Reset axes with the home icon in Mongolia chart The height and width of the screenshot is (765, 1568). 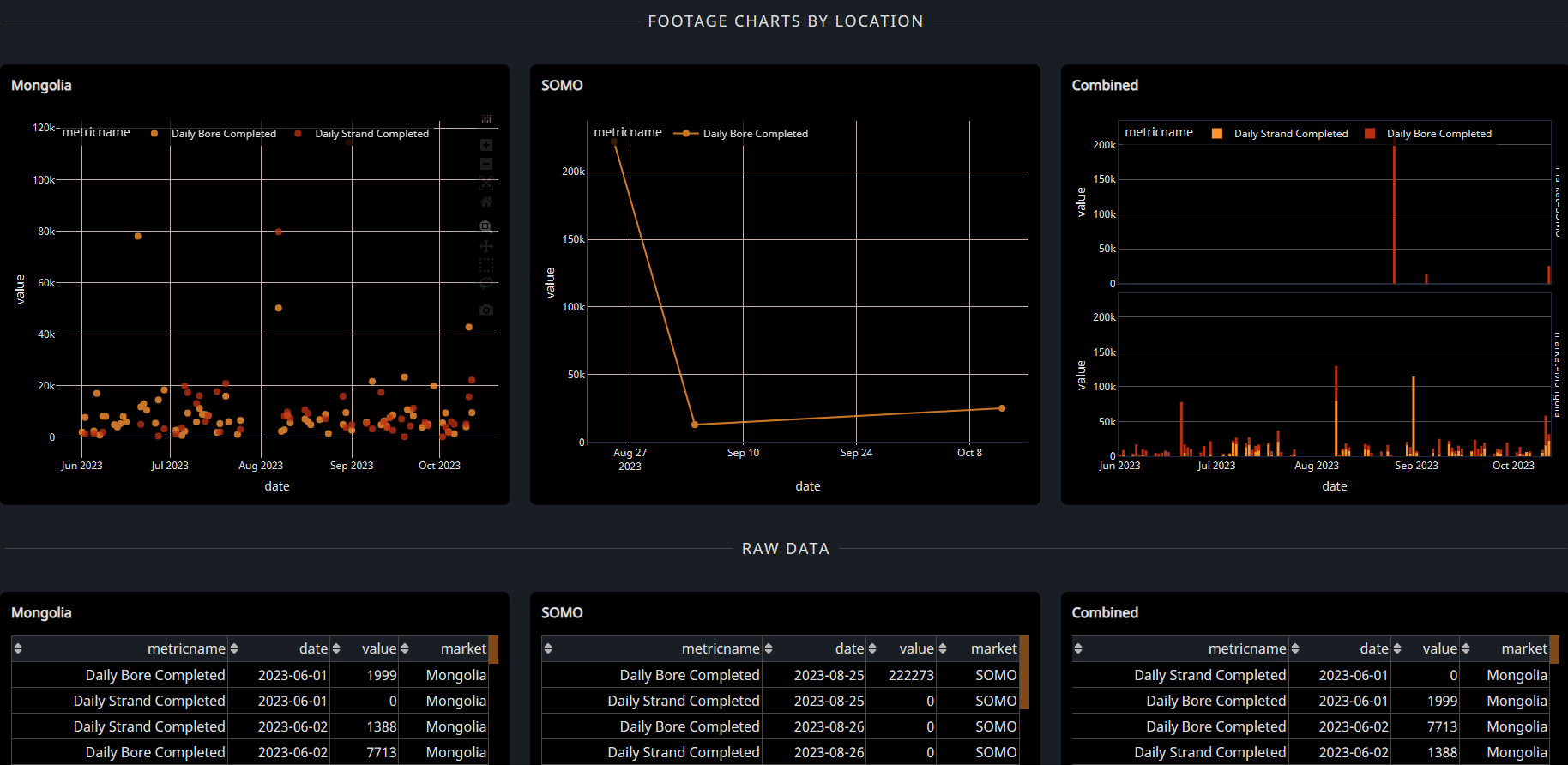(486, 202)
